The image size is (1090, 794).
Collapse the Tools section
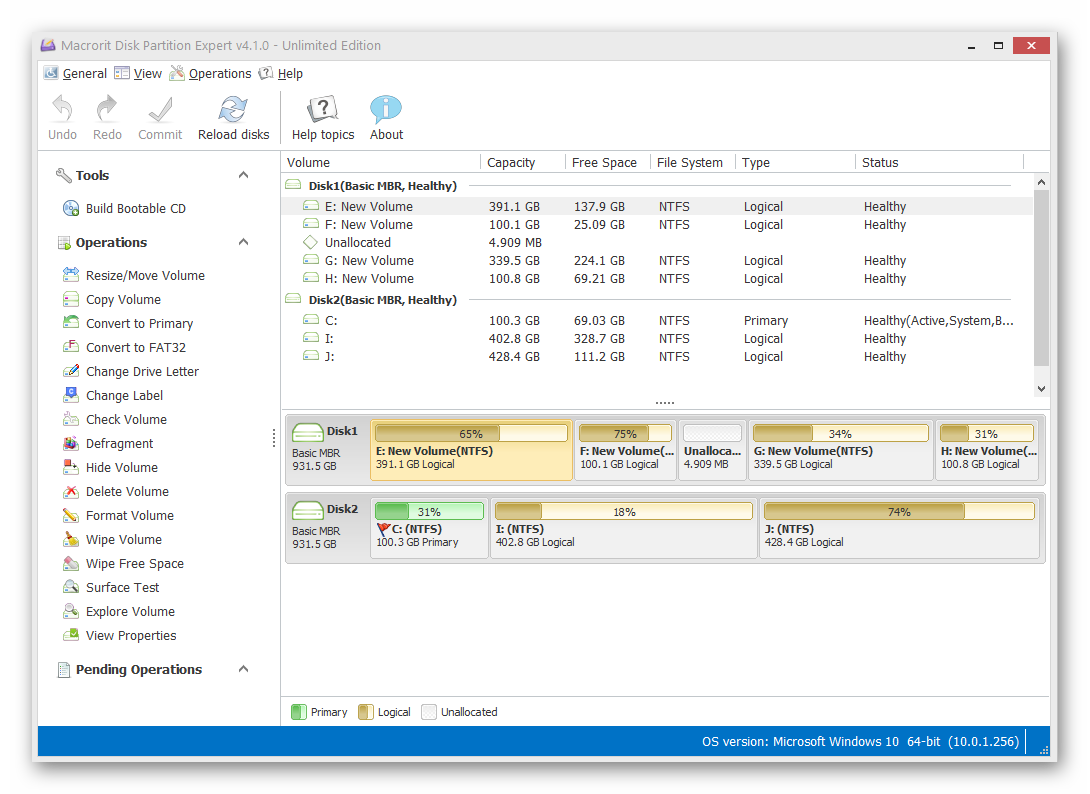point(243,175)
